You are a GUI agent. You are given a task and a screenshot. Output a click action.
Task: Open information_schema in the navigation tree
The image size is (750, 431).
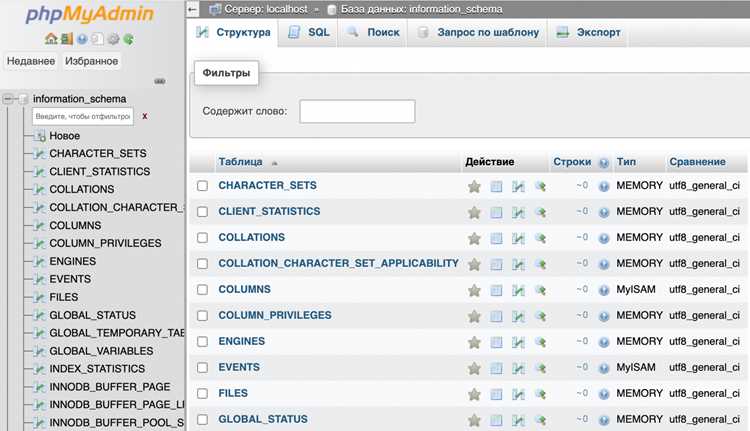point(79,99)
